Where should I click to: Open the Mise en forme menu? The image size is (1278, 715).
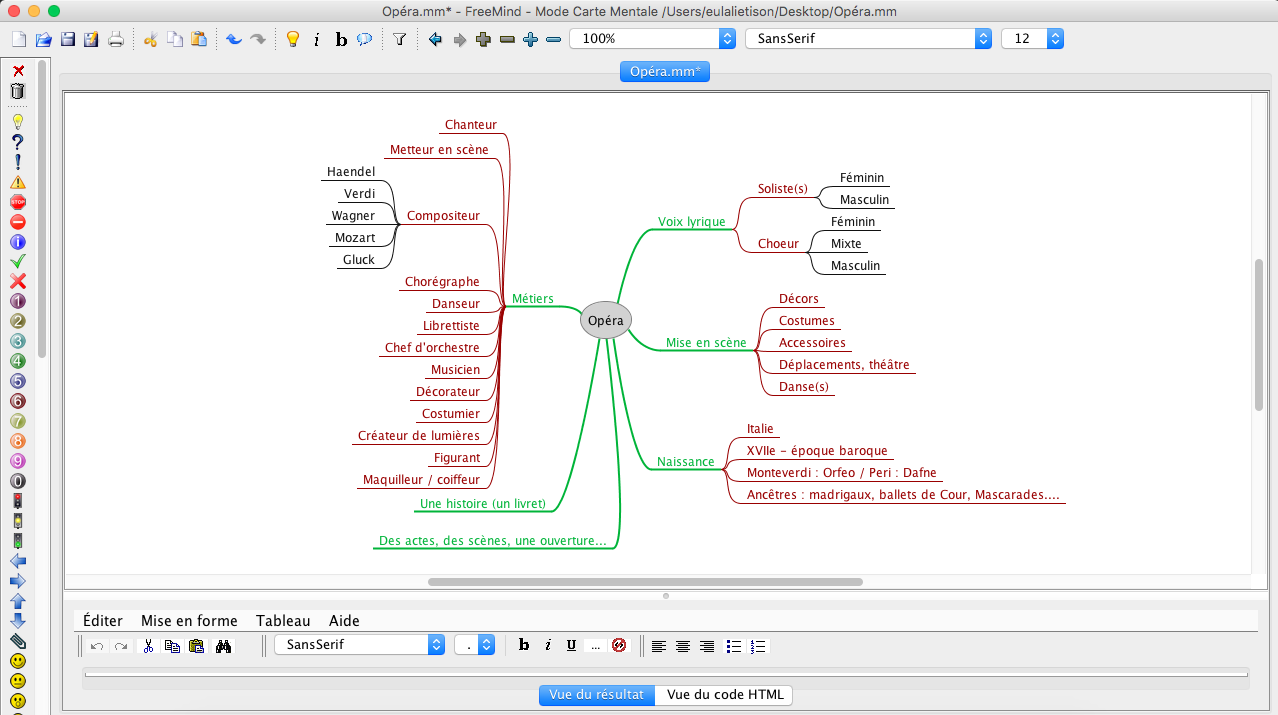coord(189,621)
